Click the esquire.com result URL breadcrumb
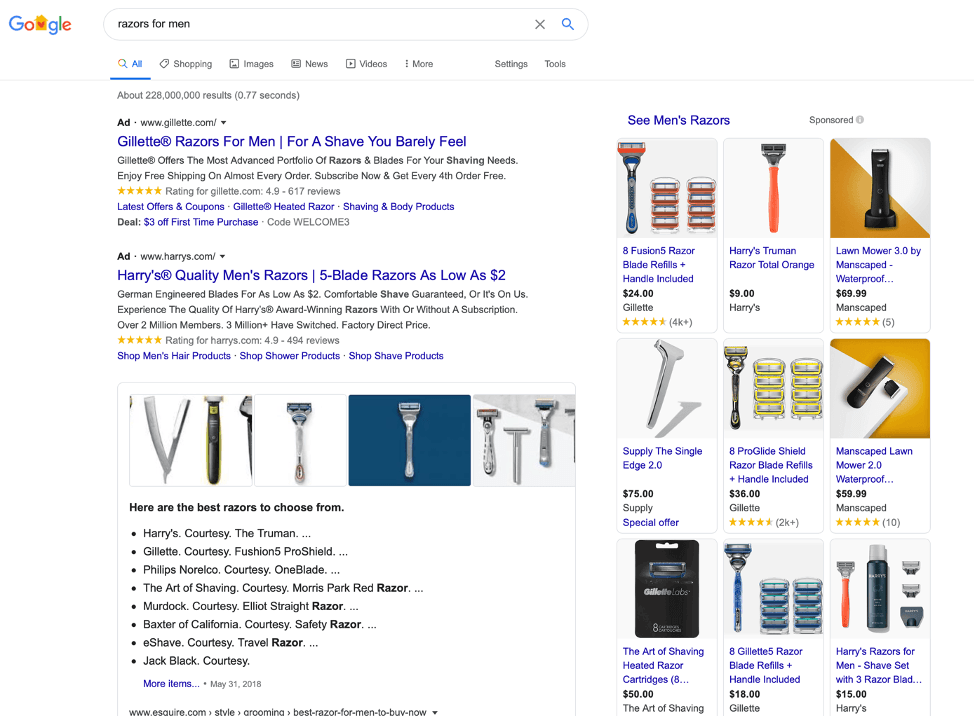The height and width of the screenshot is (716, 974). [x=277, y=712]
